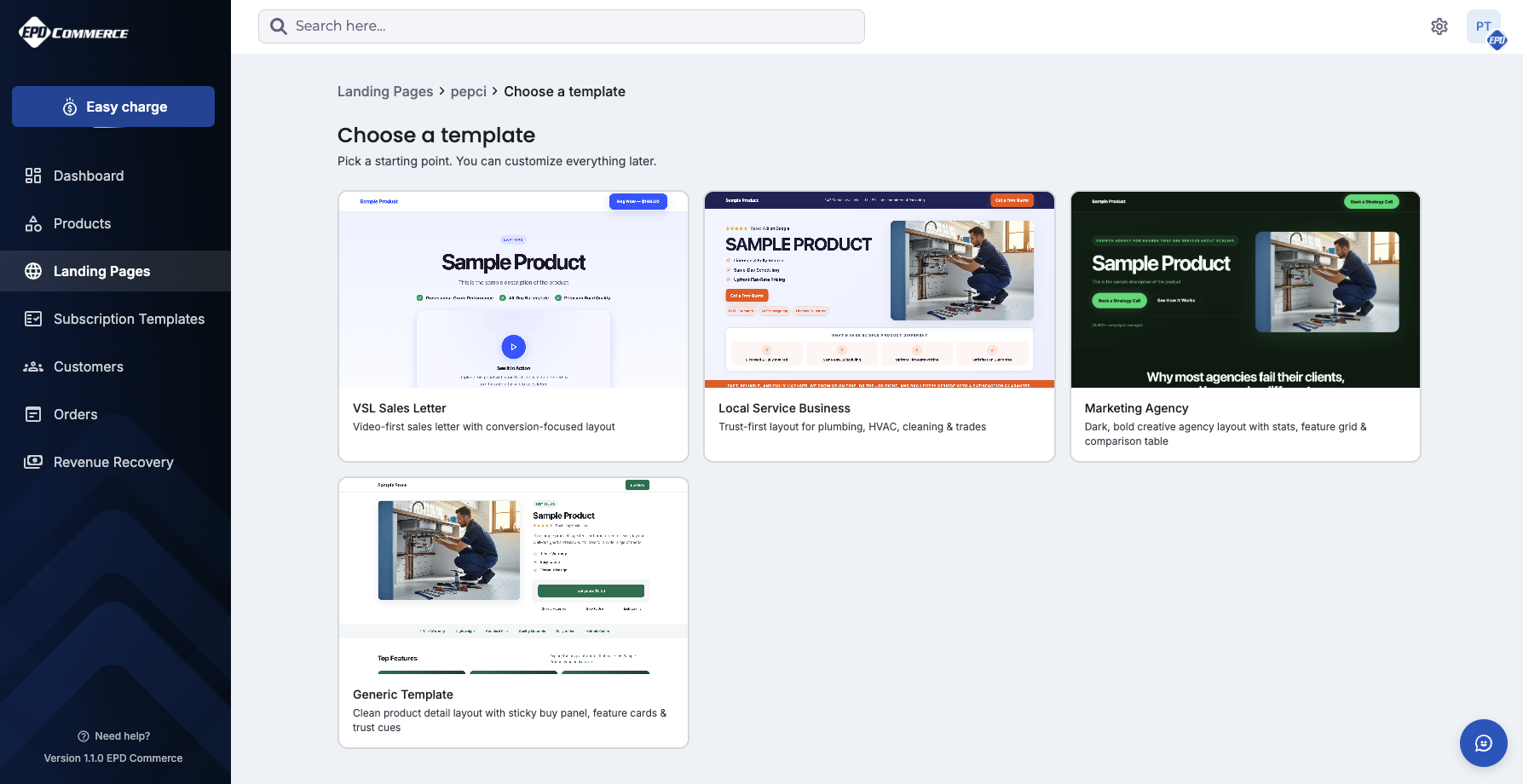Select the Local Service Business template thumbnail
Image resolution: width=1523 pixels, height=784 pixels.
click(880, 290)
